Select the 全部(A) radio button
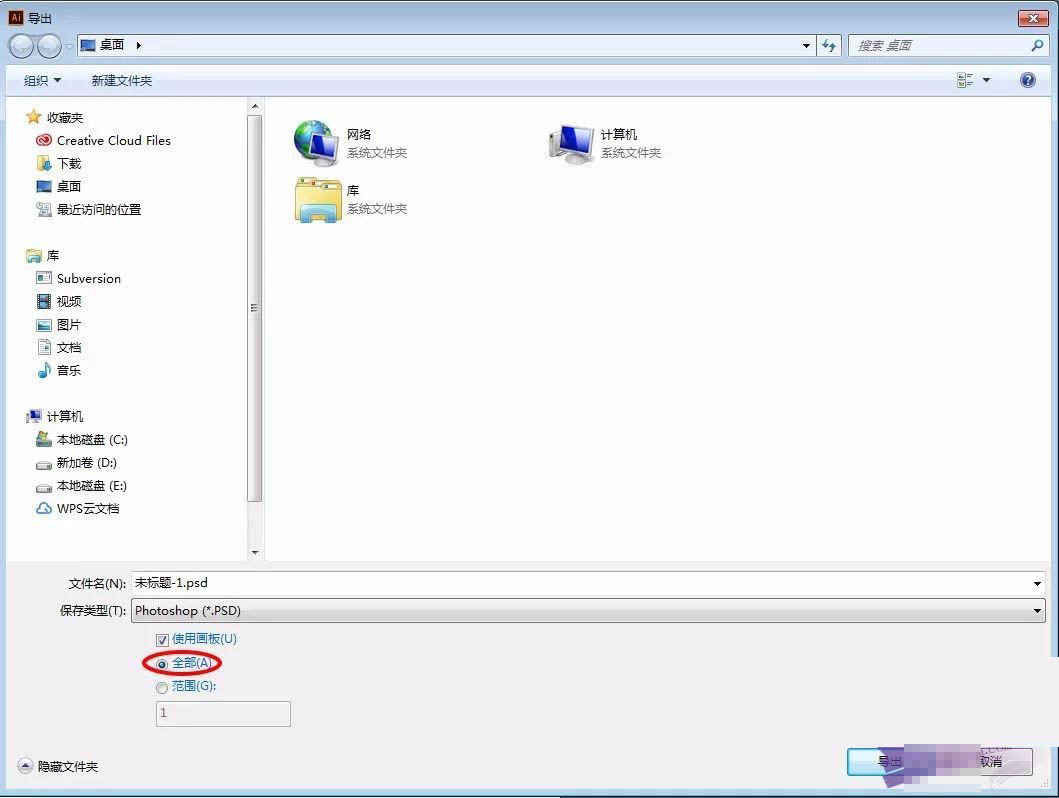 point(161,664)
